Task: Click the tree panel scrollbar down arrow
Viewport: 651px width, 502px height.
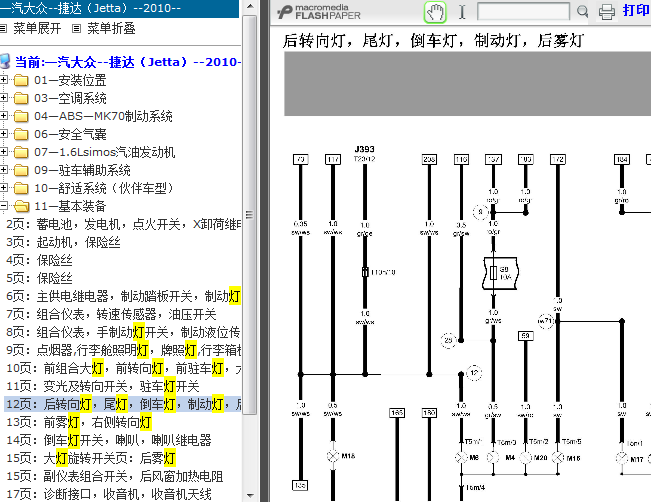Action: click(250, 496)
